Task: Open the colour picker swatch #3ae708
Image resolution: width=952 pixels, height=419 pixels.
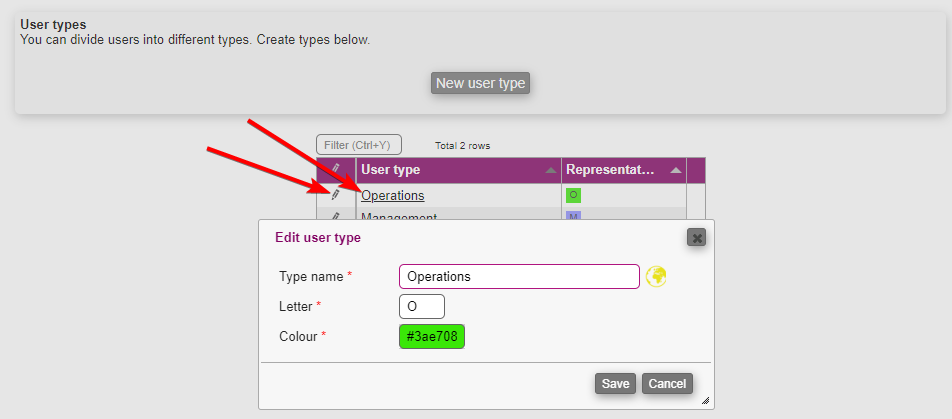Action: pos(432,337)
